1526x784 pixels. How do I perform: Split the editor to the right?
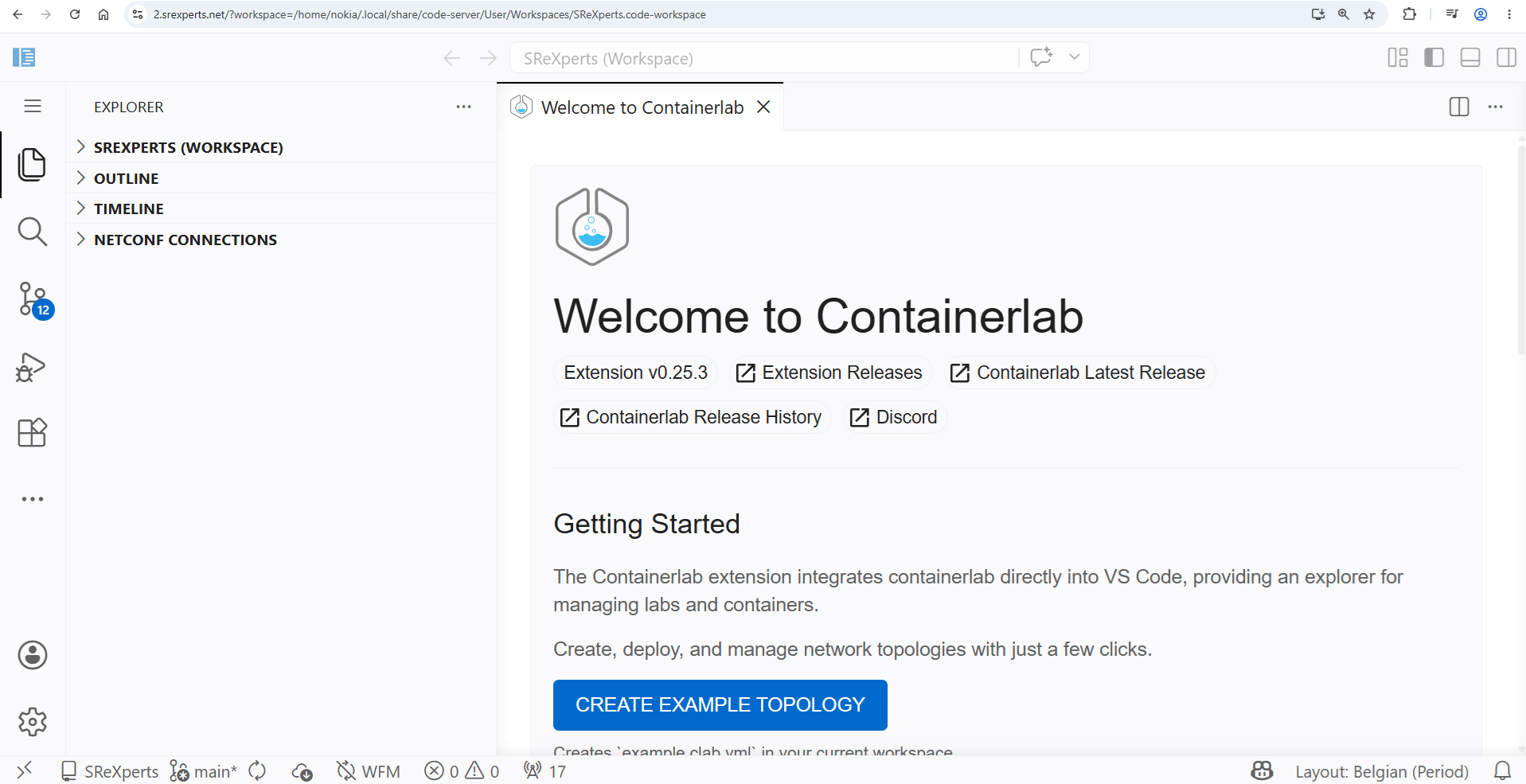(x=1459, y=107)
